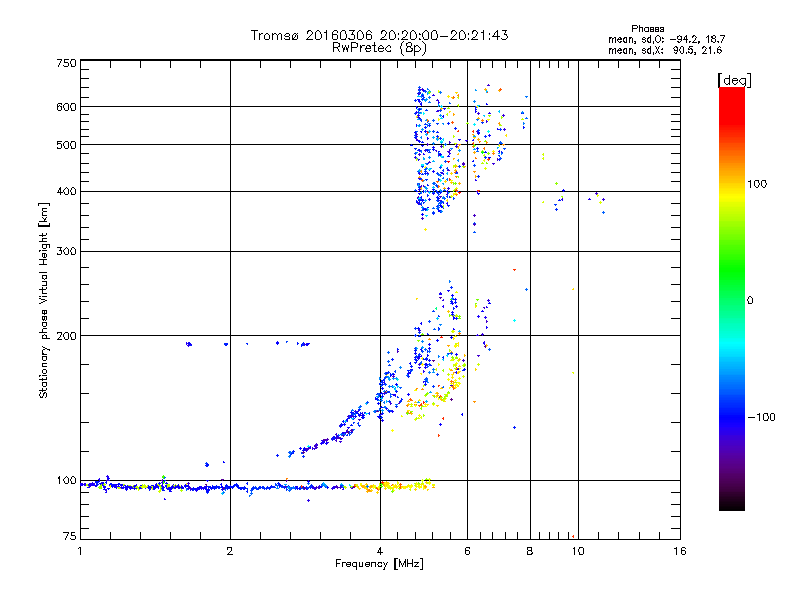Click y-axis tick label '200'

[66, 336]
